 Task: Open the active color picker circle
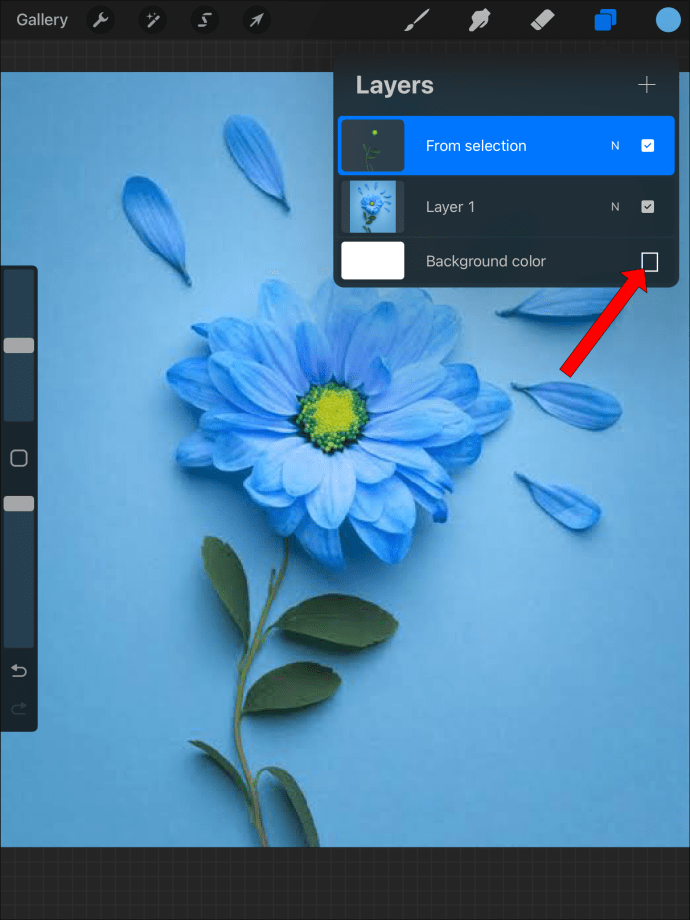click(668, 21)
